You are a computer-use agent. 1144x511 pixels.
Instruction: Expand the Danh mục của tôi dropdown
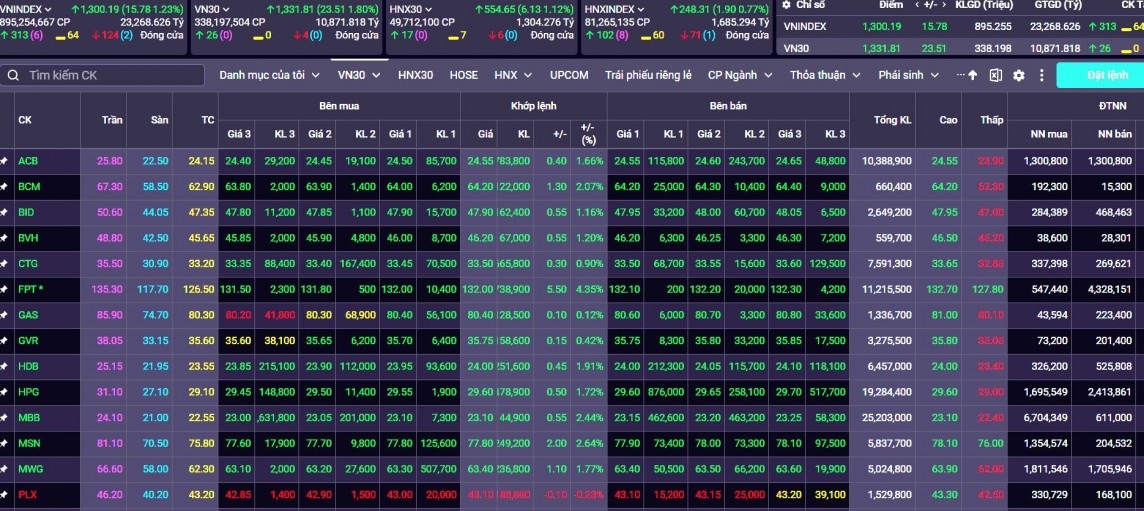[x=270, y=75]
